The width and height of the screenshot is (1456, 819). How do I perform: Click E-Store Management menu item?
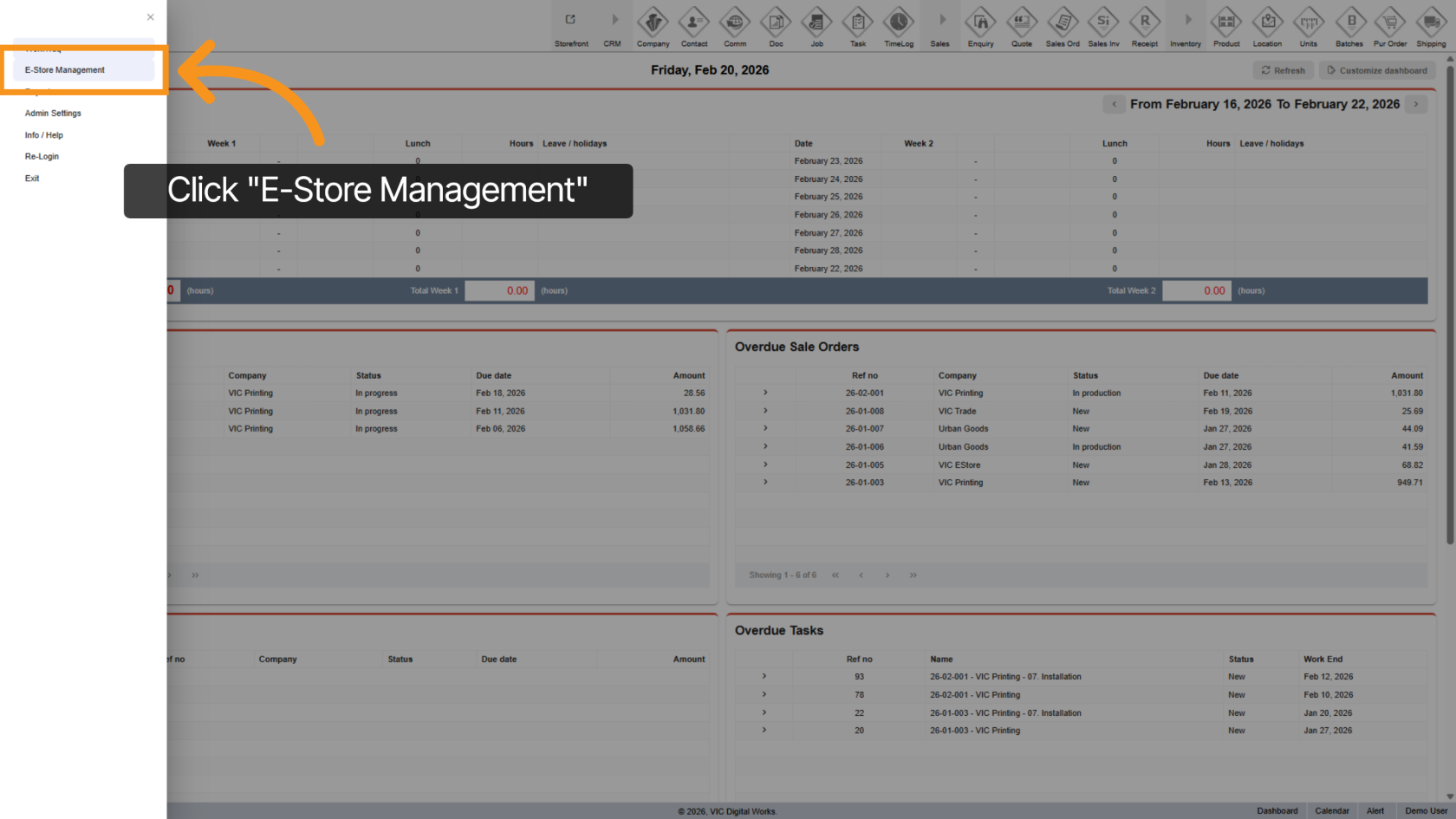(65, 70)
